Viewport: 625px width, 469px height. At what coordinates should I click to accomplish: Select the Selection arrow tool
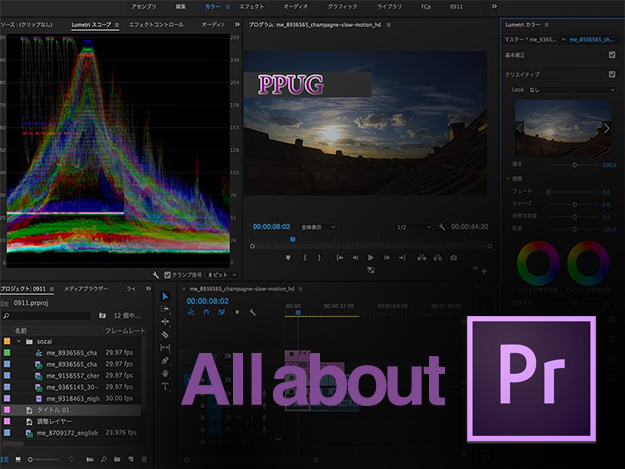click(x=166, y=297)
